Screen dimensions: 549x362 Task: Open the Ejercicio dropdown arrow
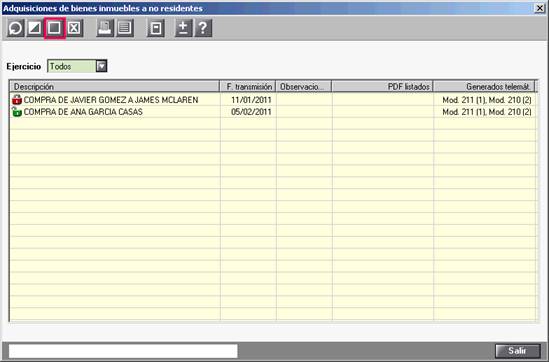point(101,66)
